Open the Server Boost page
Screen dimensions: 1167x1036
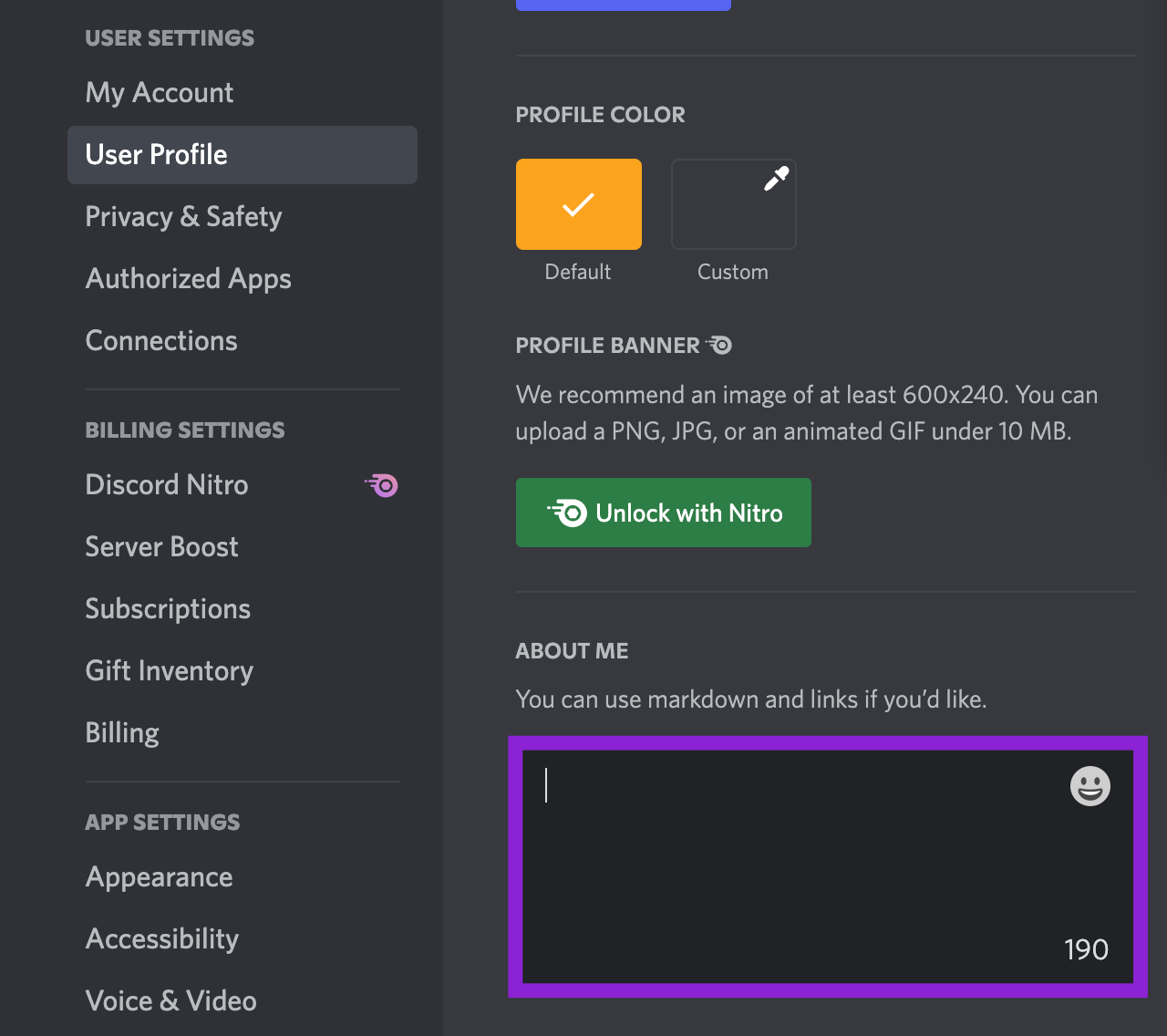tap(161, 547)
